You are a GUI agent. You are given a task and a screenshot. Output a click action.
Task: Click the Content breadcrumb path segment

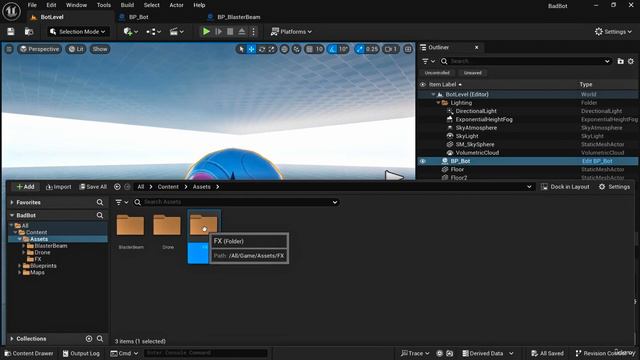point(168,187)
